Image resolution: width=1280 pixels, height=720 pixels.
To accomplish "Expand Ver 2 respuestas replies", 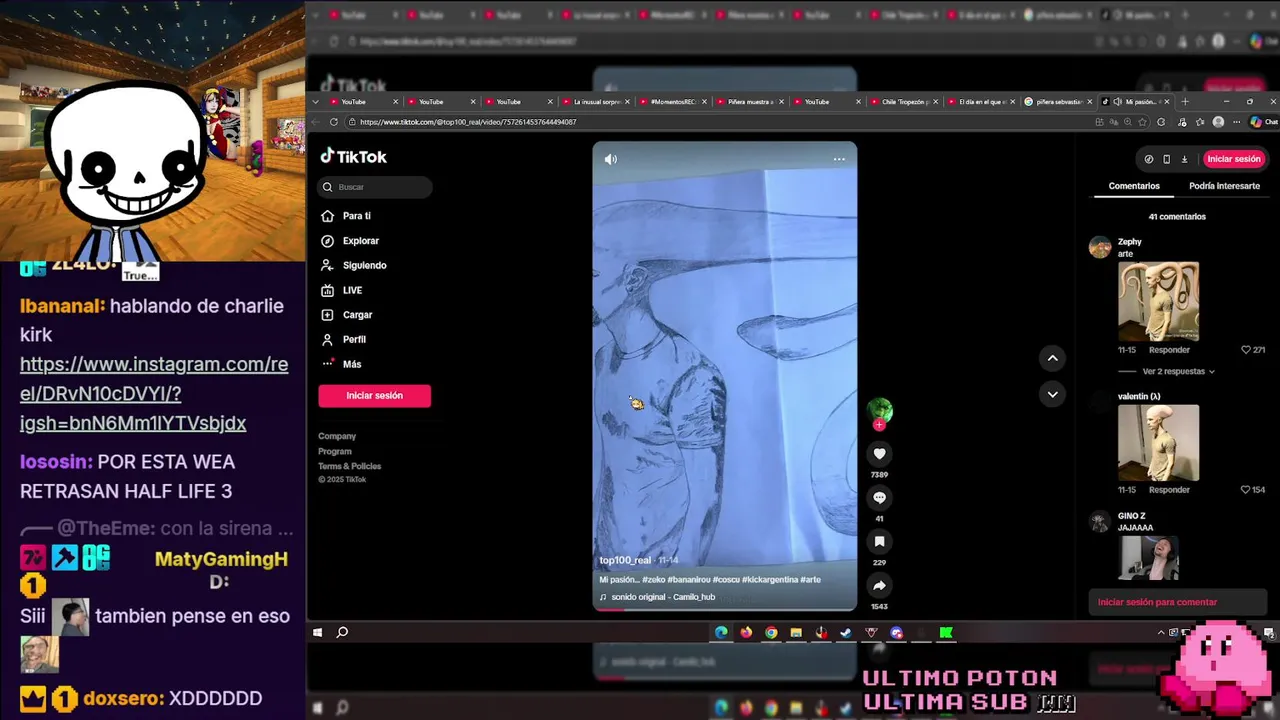I will point(1178,371).
